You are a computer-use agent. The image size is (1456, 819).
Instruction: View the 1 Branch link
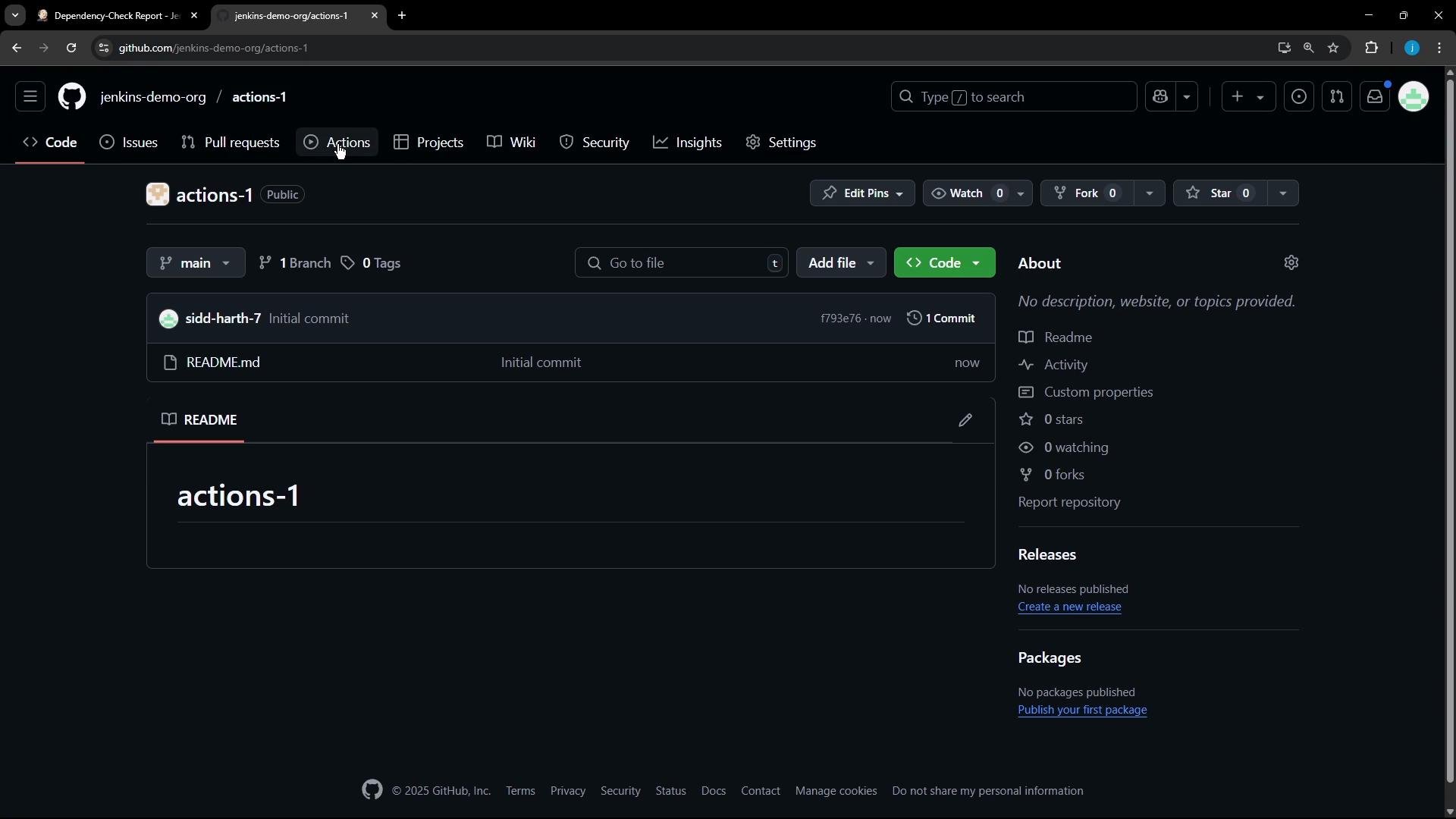(295, 263)
